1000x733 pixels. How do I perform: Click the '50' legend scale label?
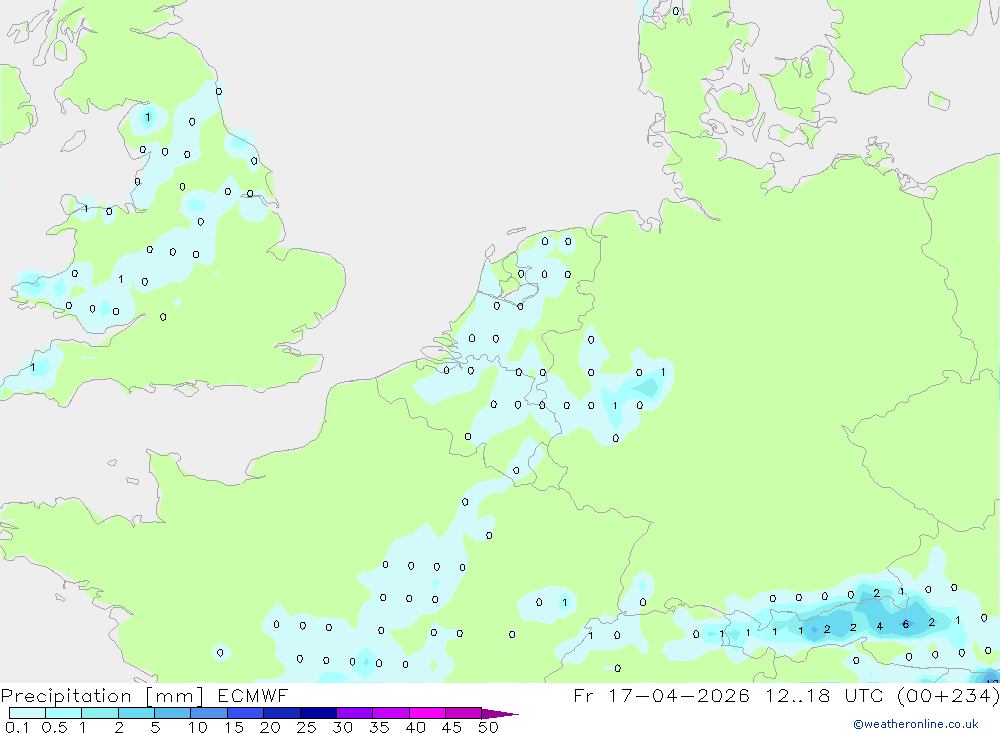(488, 727)
